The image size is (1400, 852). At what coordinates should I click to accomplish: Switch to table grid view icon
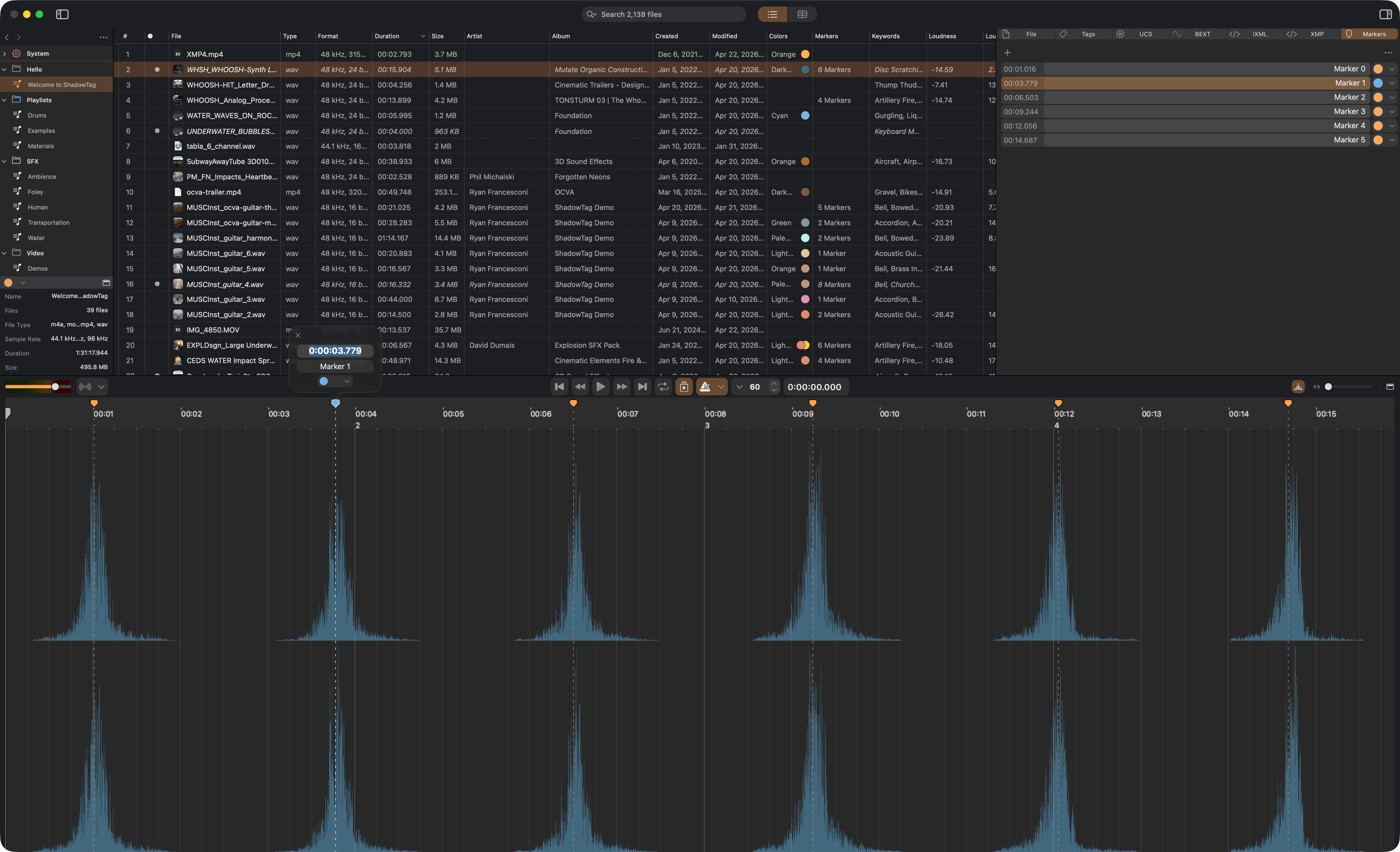[x=802, y=14]
